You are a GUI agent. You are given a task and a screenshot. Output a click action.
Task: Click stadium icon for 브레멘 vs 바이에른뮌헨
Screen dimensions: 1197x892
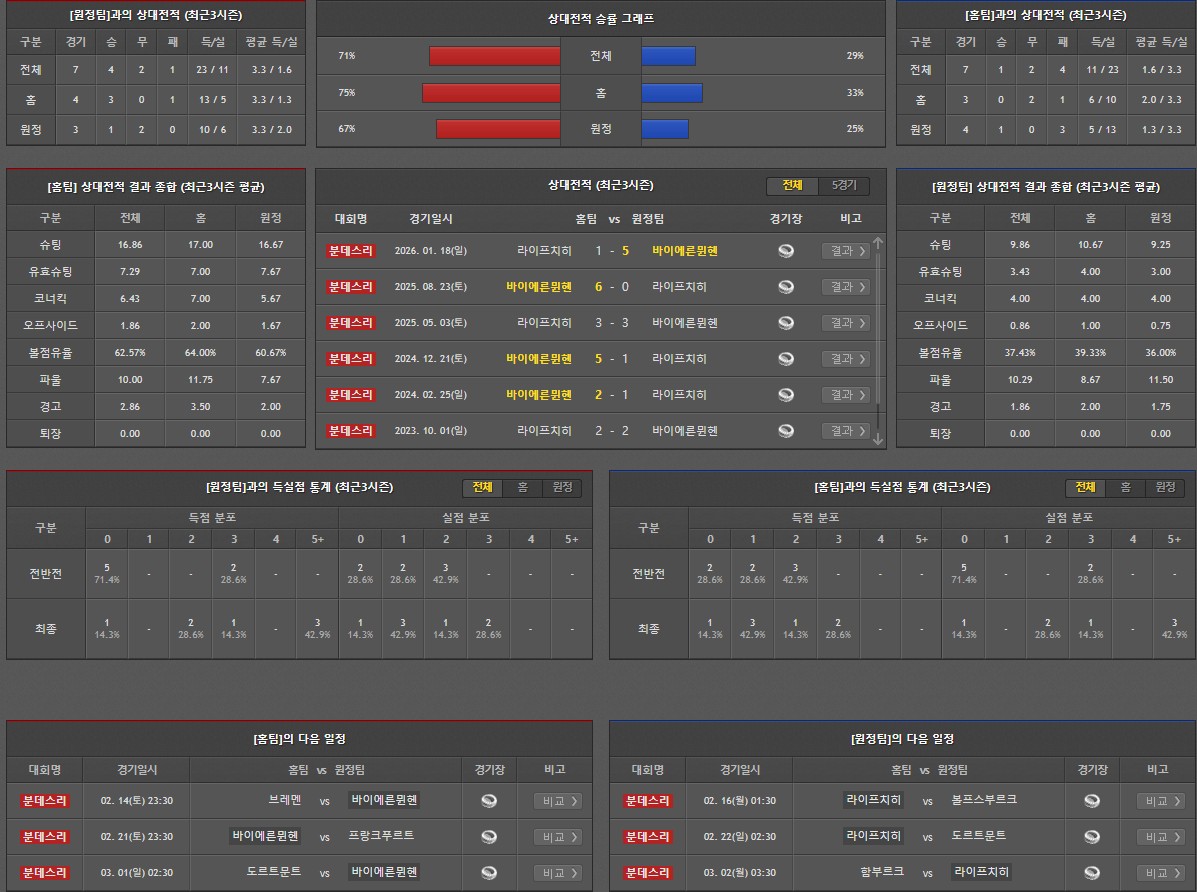pos(489,801)
